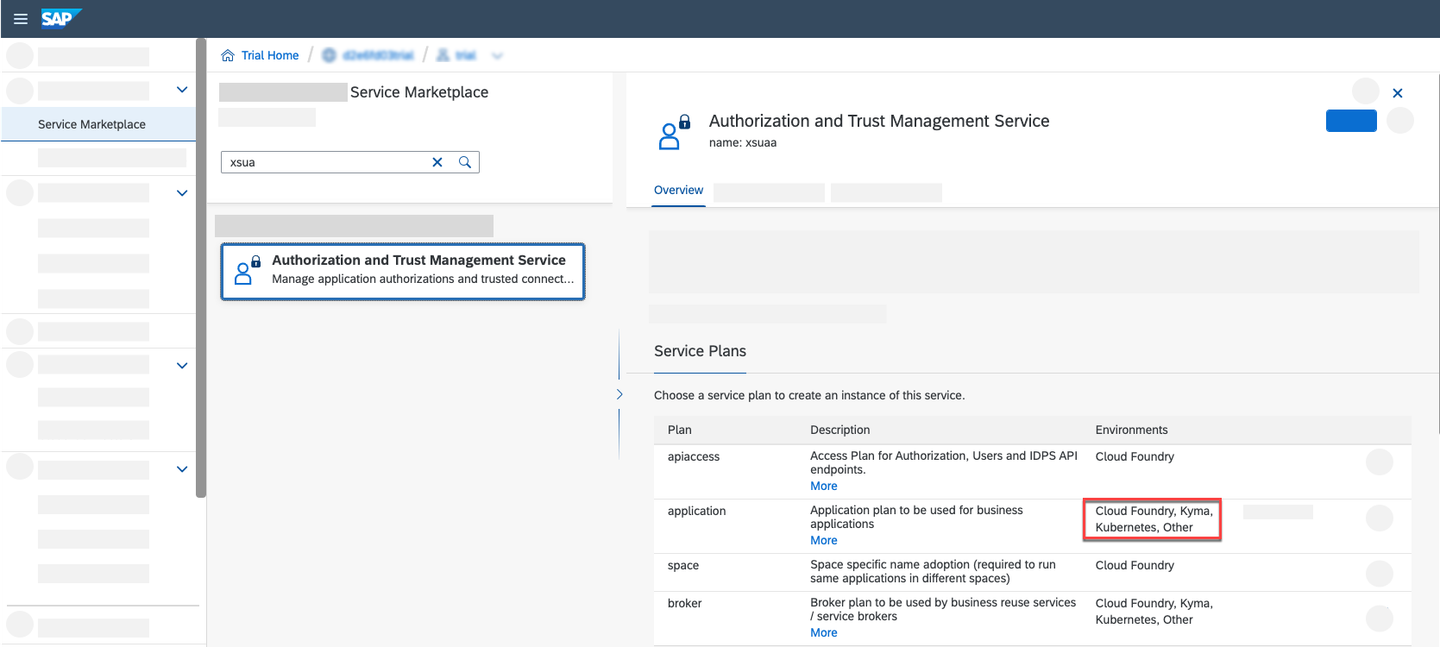Image resolution: width=1440 pixels, height=647 pixels.
Task: Click the Environments column header
Action: coord(1132,430)
